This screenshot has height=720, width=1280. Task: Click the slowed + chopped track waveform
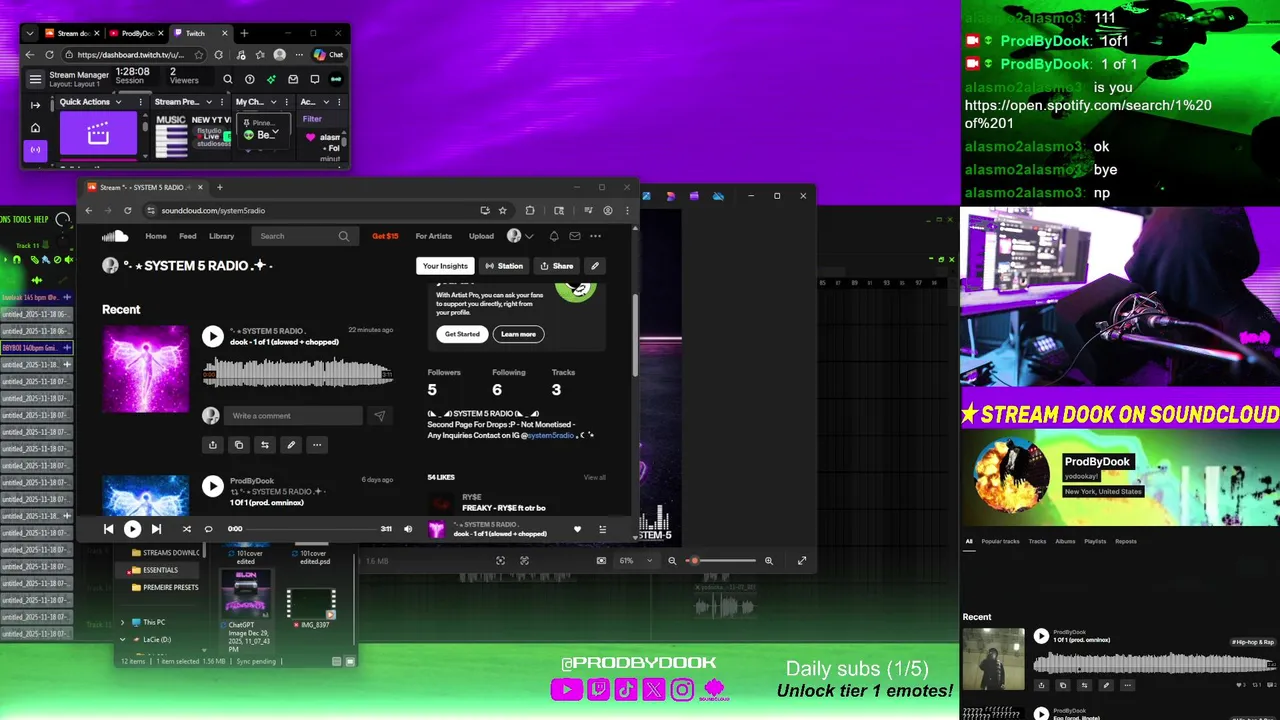pyautogui.click(x=298, y=373)
